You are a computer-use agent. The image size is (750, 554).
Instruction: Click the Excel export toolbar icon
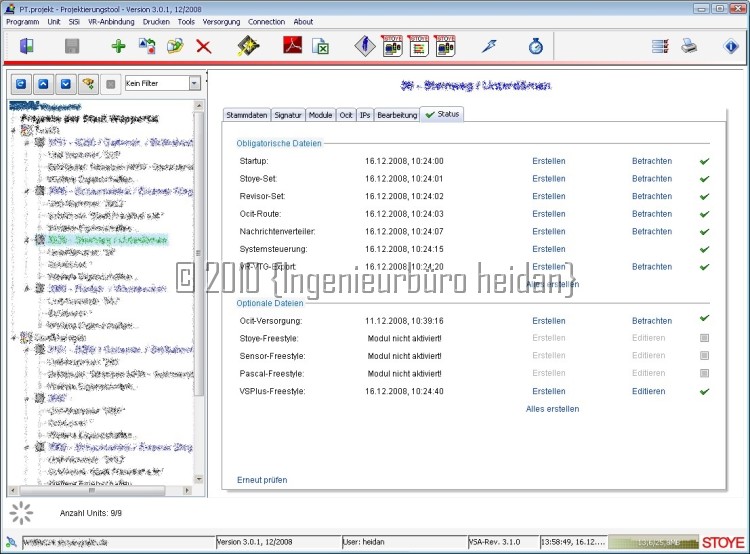point(321,47)
